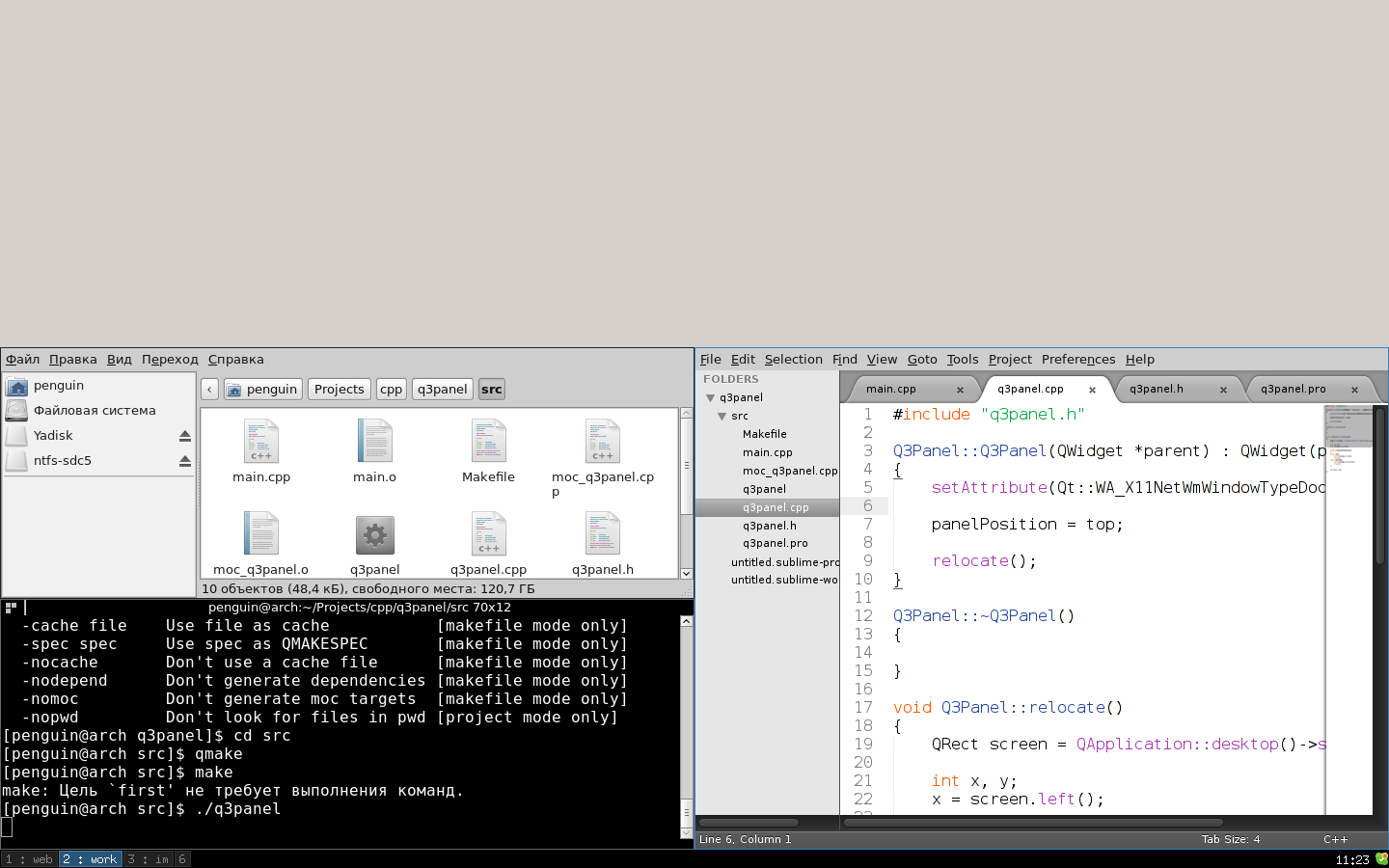
Task: Open Makefile in Sublime sidebar
Action: click(x=765, y=435)
